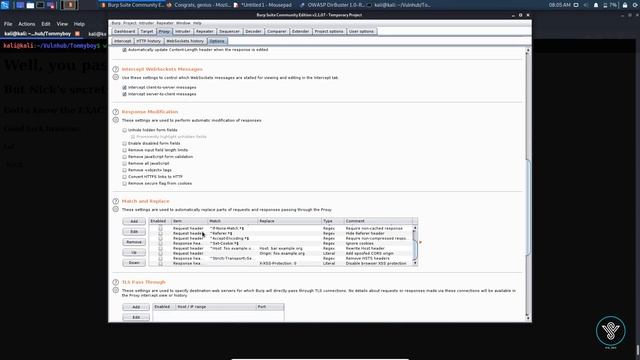640x360 pixels.
Task: Check Convert HTTPS links to HTTP
Action: 124,177
